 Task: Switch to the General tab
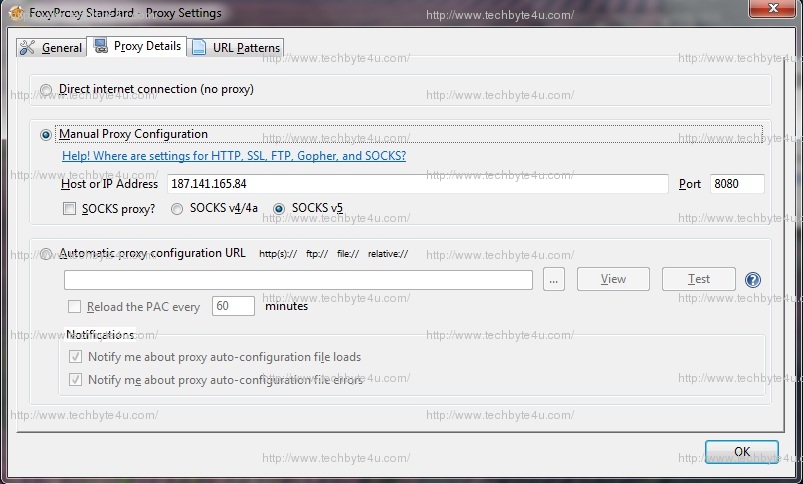[x=51, y=48]
